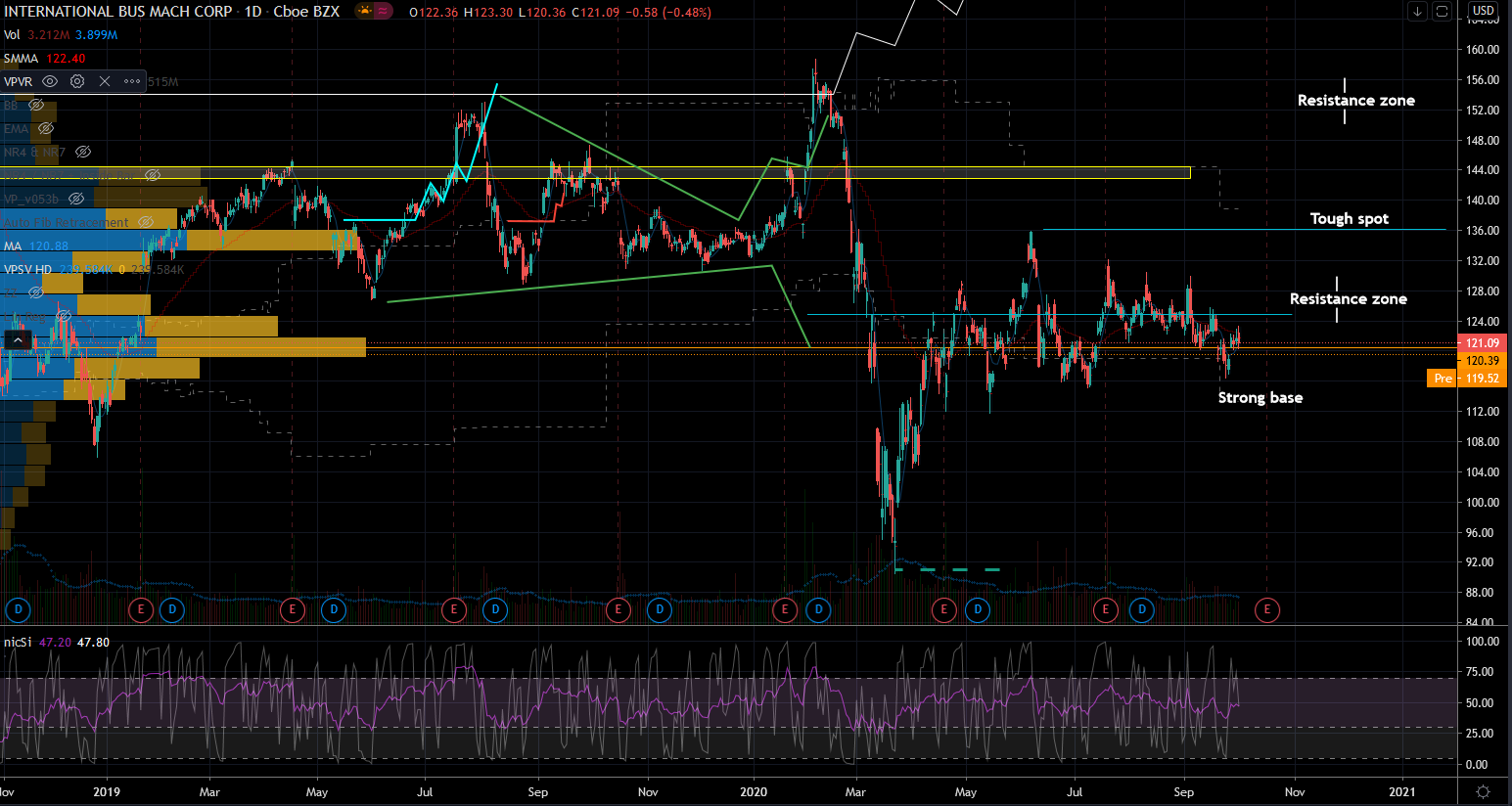Click the hidden BB indicator name
The image size is (1512, 806).
tap(11, 106)
